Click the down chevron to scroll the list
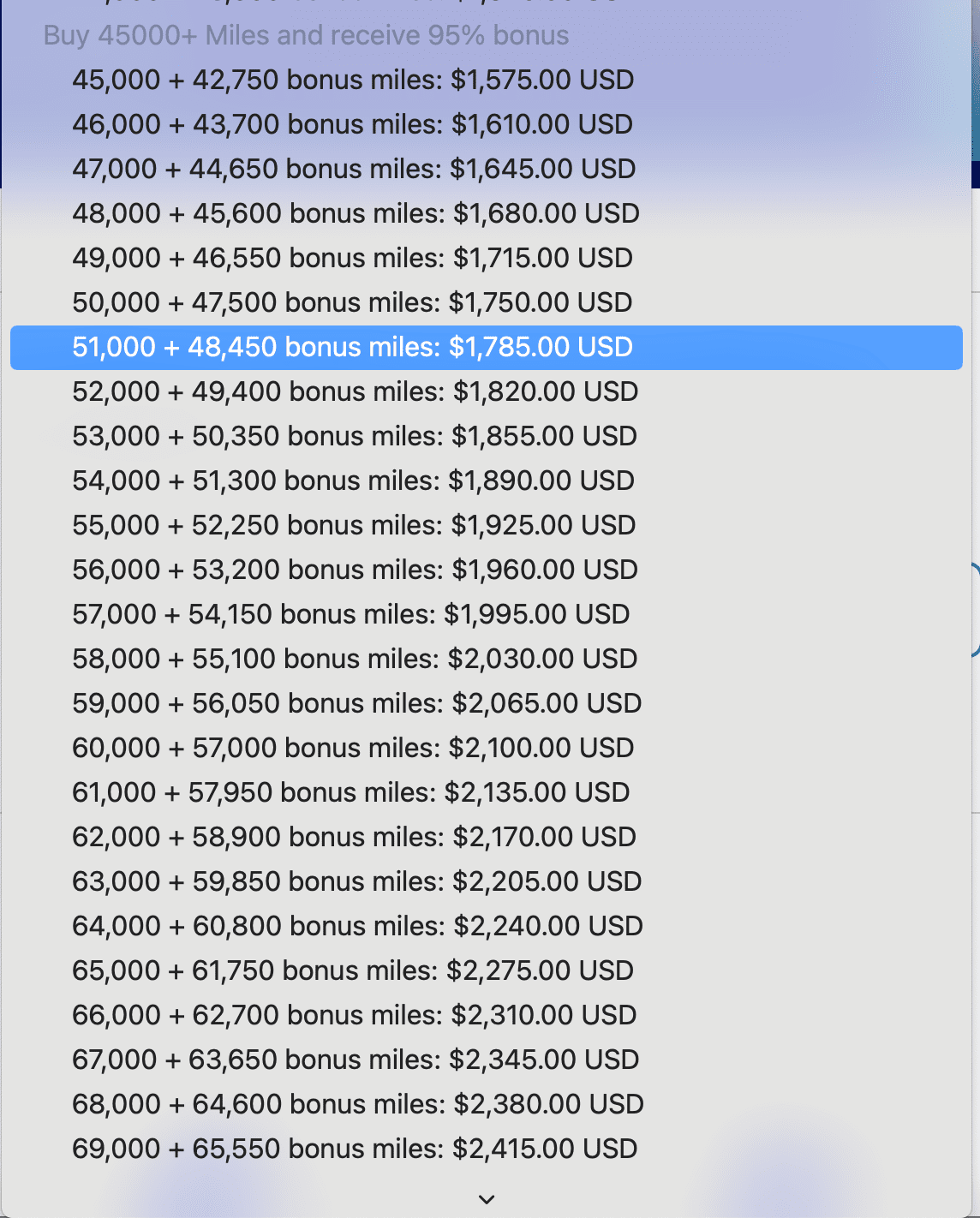Screen dimensions: 980x1218 coord(487,1199)
